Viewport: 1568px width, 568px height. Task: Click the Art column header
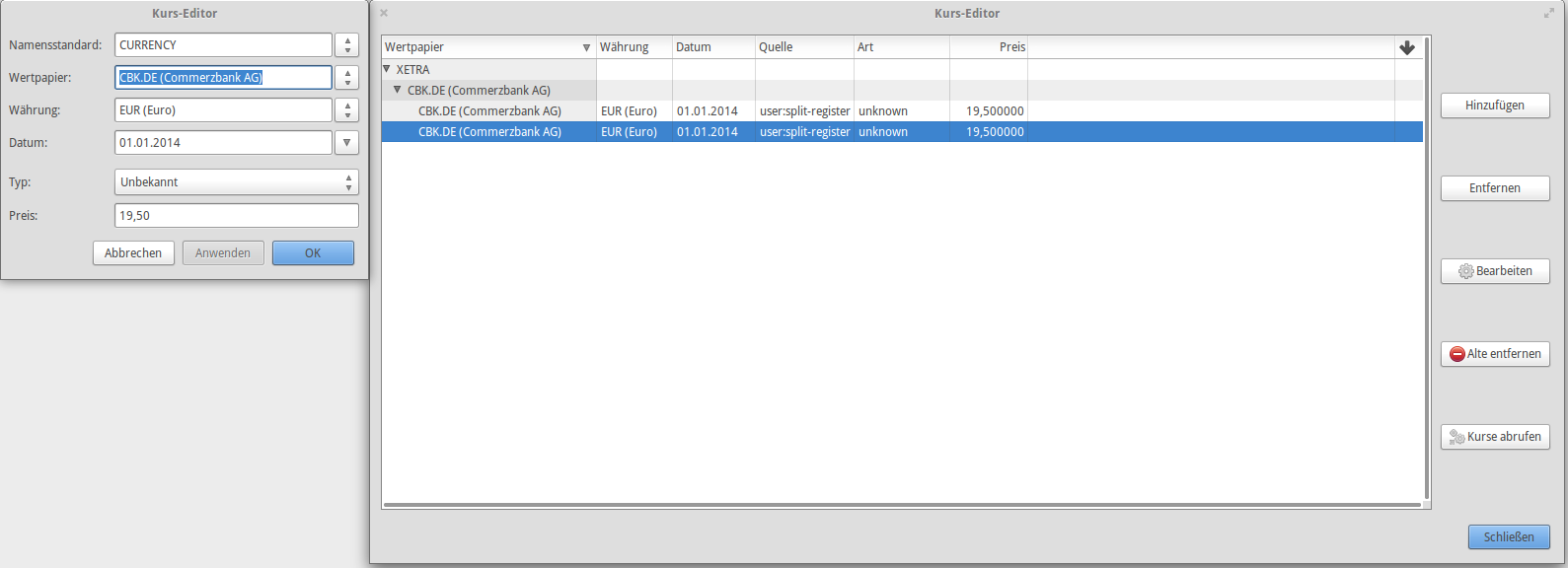901,47
